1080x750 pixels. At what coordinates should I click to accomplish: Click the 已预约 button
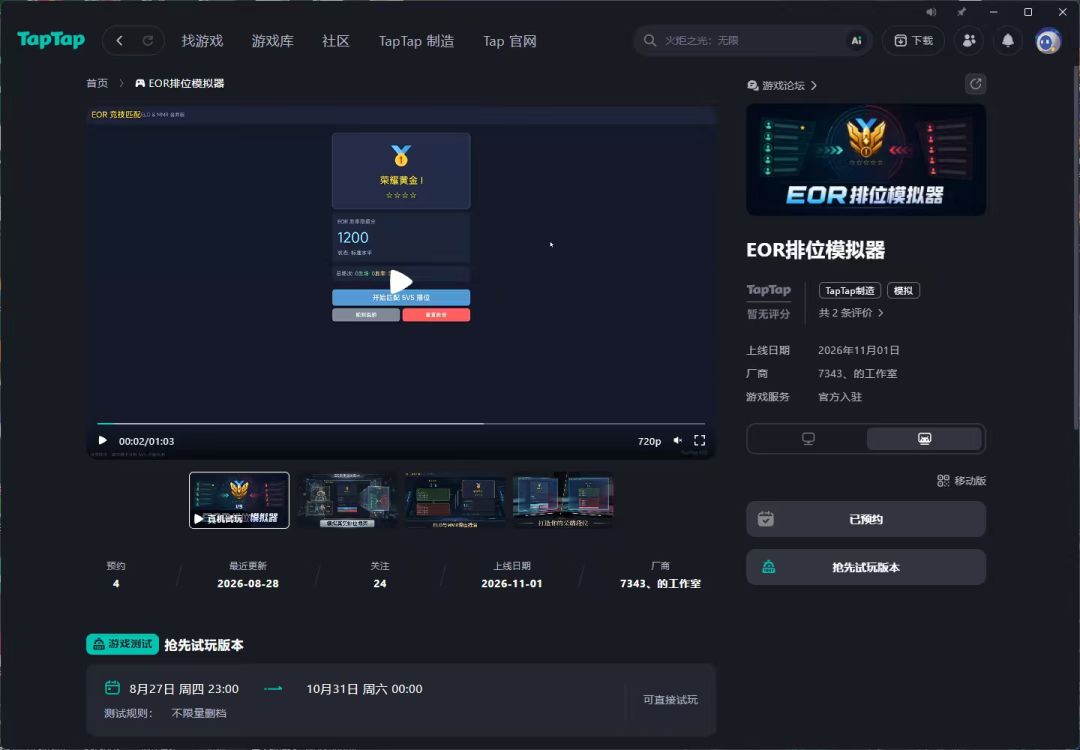(866, 519)
